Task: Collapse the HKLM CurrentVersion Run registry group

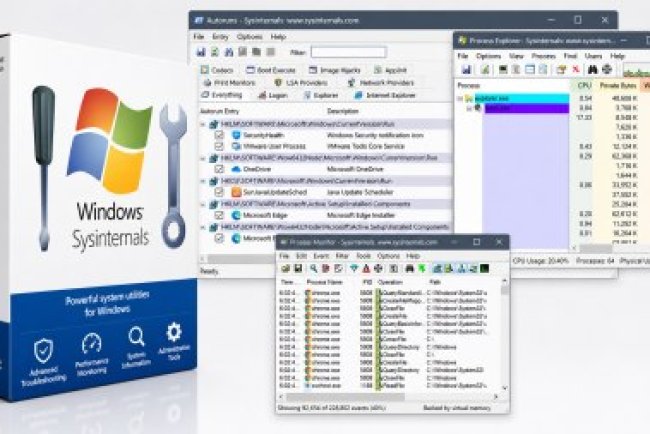Action: click(x=203, y=124)
